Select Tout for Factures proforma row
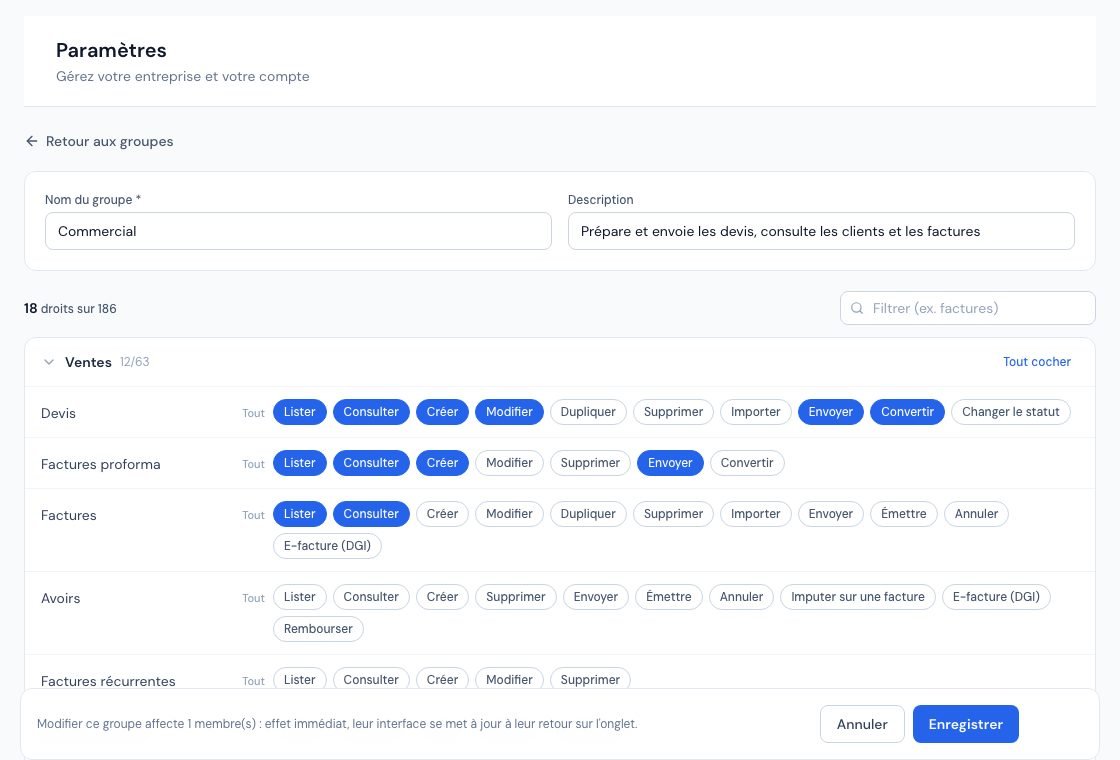 (253, 464)
